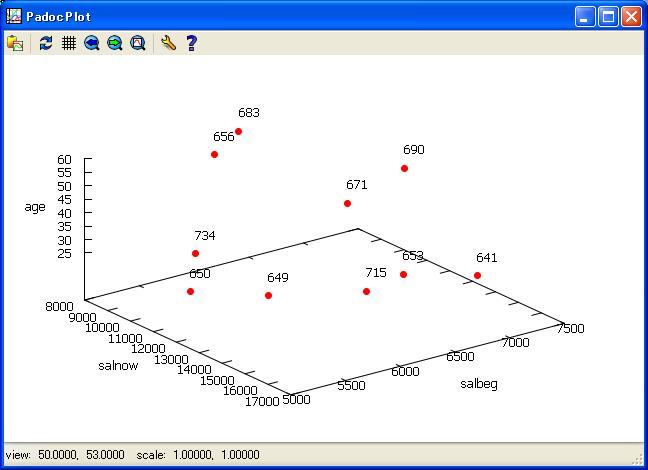Toggle the grid display icon
This screenshot has height=470, width=648.
tap(69, 43)
